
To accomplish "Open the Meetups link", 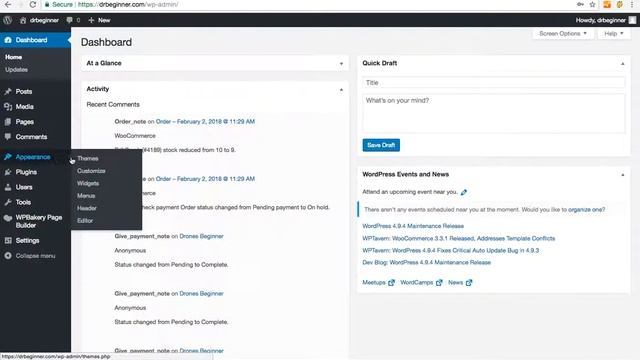I will coord(374,282).
